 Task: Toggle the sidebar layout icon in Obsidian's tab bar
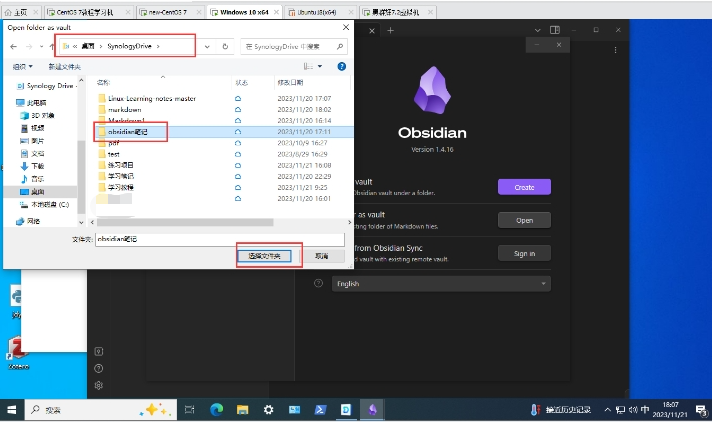tap(555, 30)
